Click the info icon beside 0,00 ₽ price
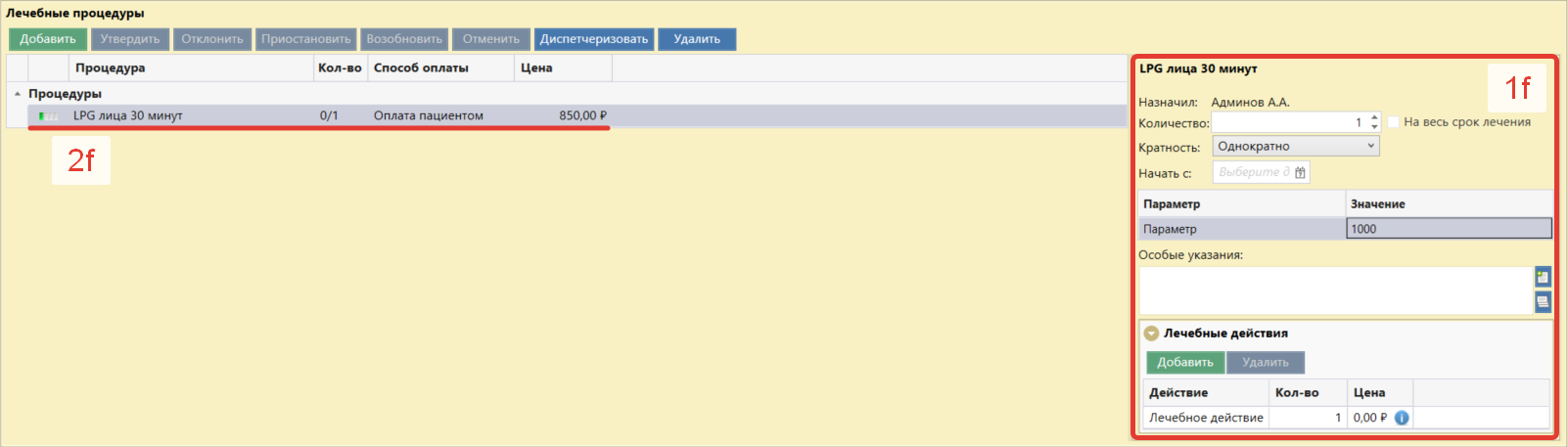Image resolution: width=1568 pixels, height=447 pixels. tap(1402, 418)
